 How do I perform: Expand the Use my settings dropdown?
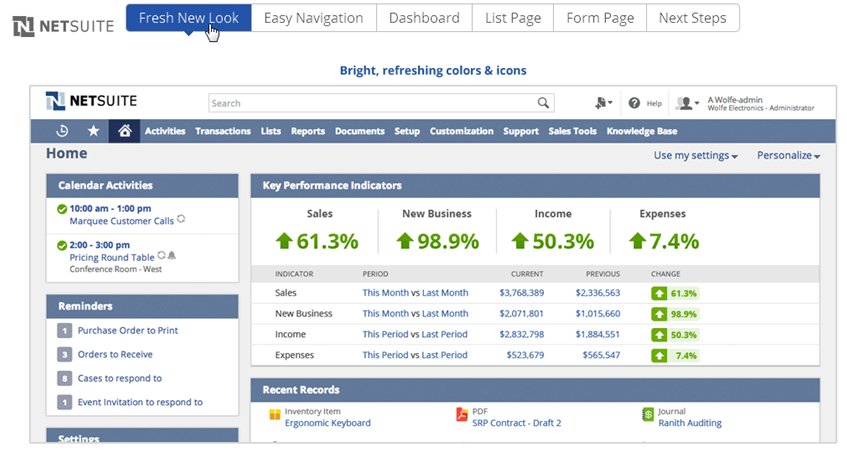pyautogui.click(x=696, y=156)
